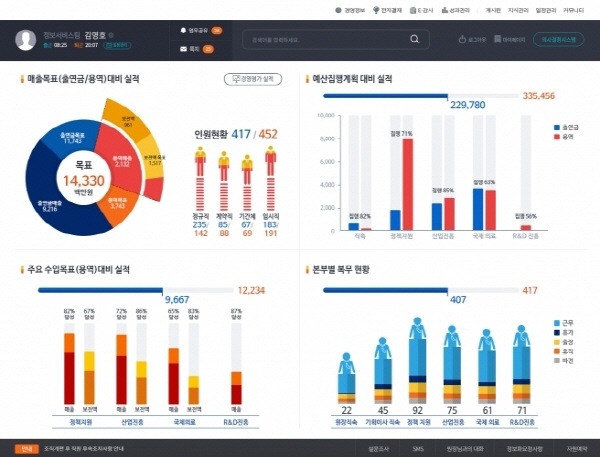Click the orange 안내 notice badge
This screenshot has width=600, height=457.
tap(27, 449)
